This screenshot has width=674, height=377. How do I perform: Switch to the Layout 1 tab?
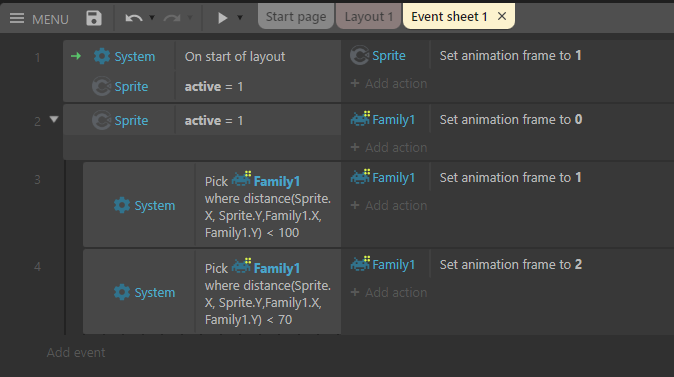pos(368,16)
